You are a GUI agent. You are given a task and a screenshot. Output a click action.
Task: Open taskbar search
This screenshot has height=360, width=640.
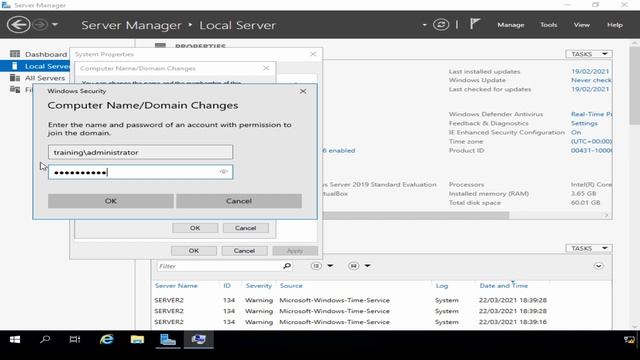(45, 340)
